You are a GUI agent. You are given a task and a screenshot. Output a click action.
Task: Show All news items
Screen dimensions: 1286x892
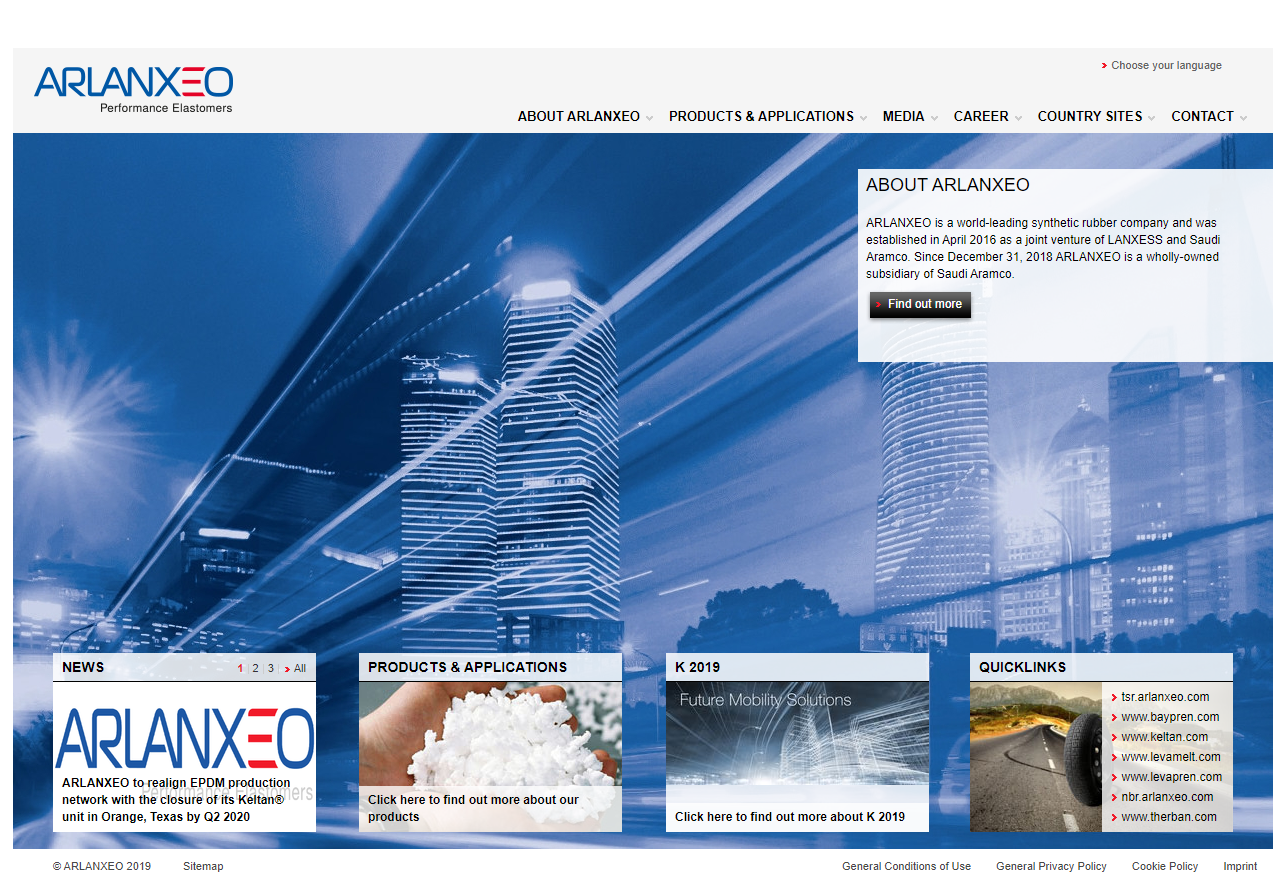point(299,668)
